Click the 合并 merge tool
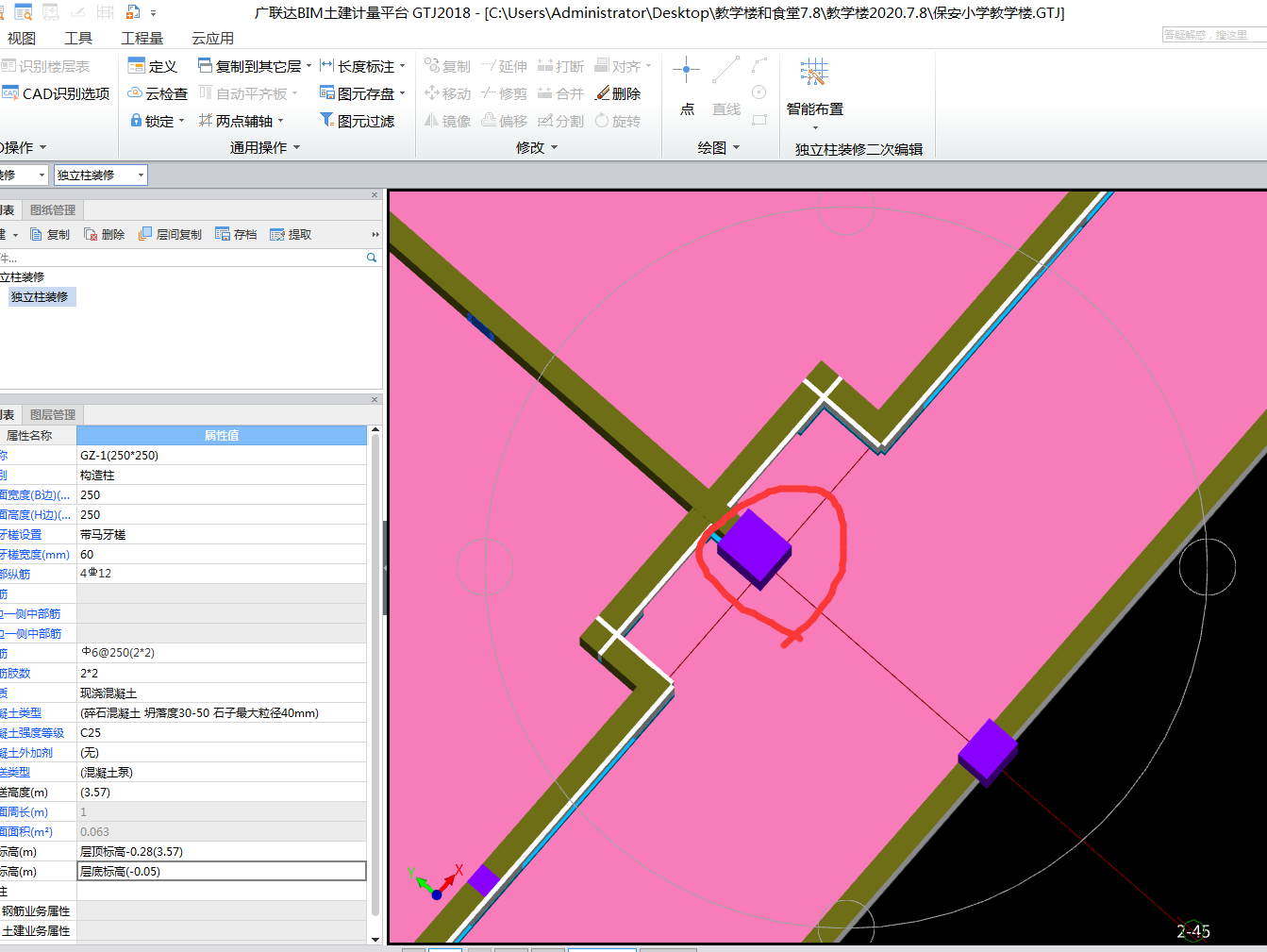 pyautogui.click(x=560, y=93)
